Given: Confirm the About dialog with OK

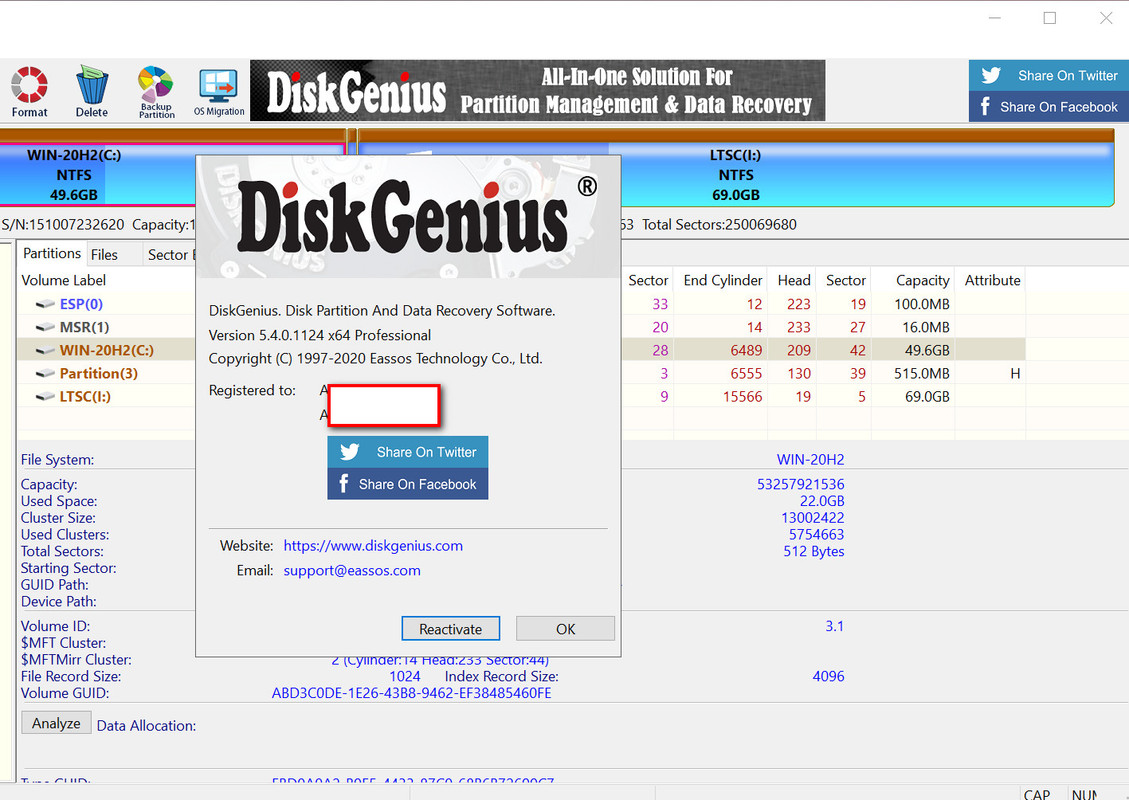Looking at the screenshot, I should tap(565, 629).
